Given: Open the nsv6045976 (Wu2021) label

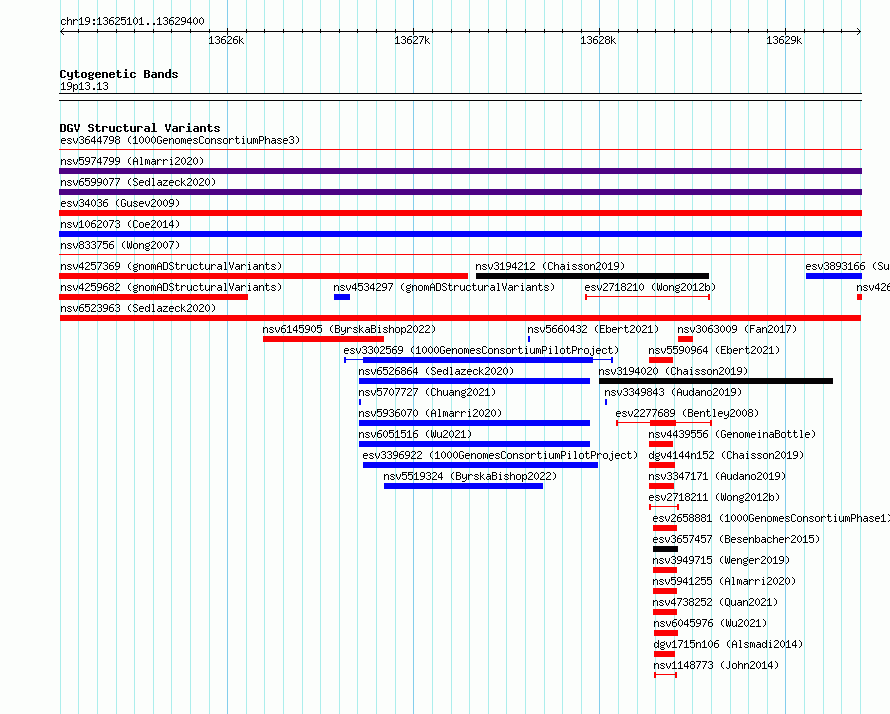Looking at the screenshot, I should pyautogui.click(x=710, y=623).
